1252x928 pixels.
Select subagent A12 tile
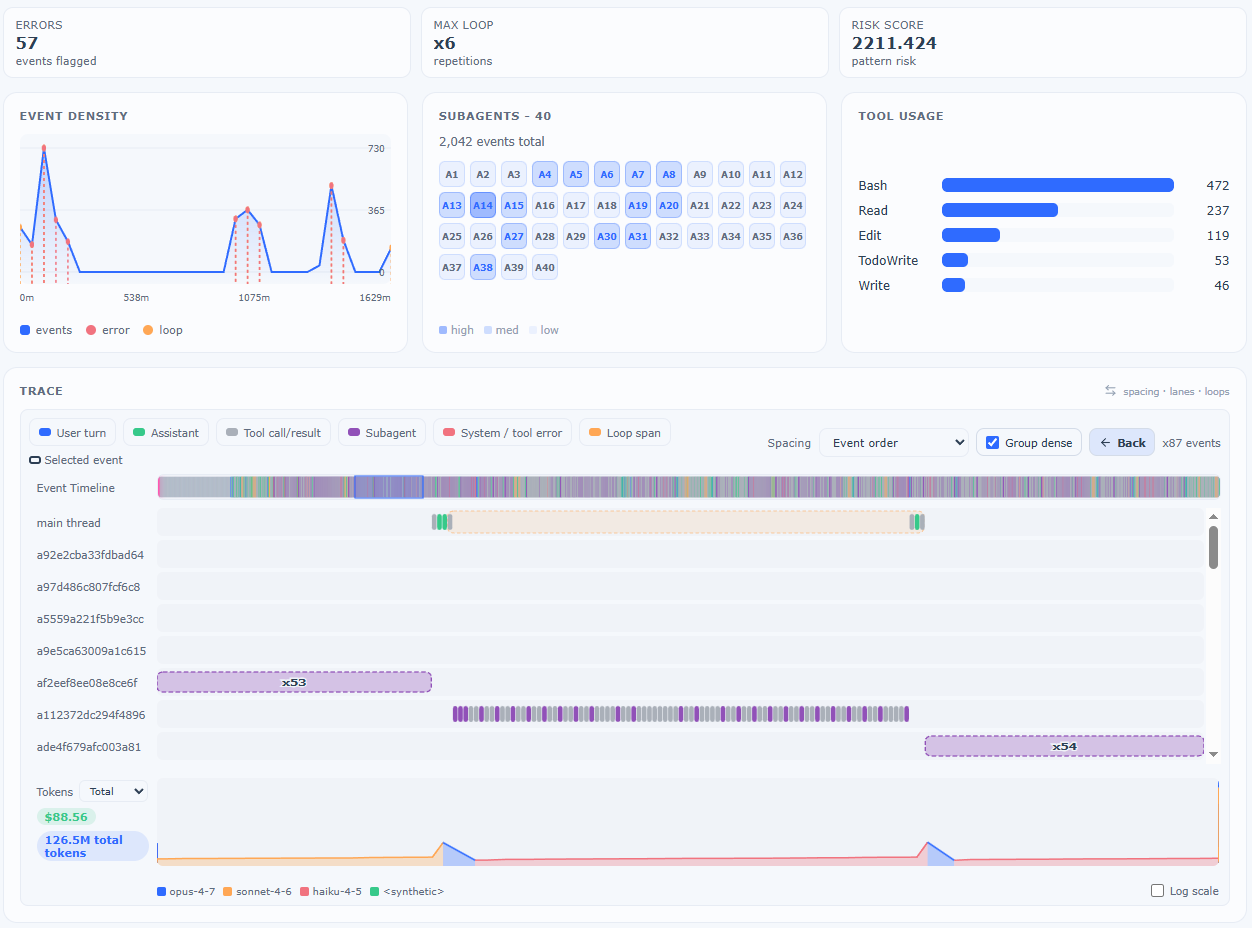793,175
